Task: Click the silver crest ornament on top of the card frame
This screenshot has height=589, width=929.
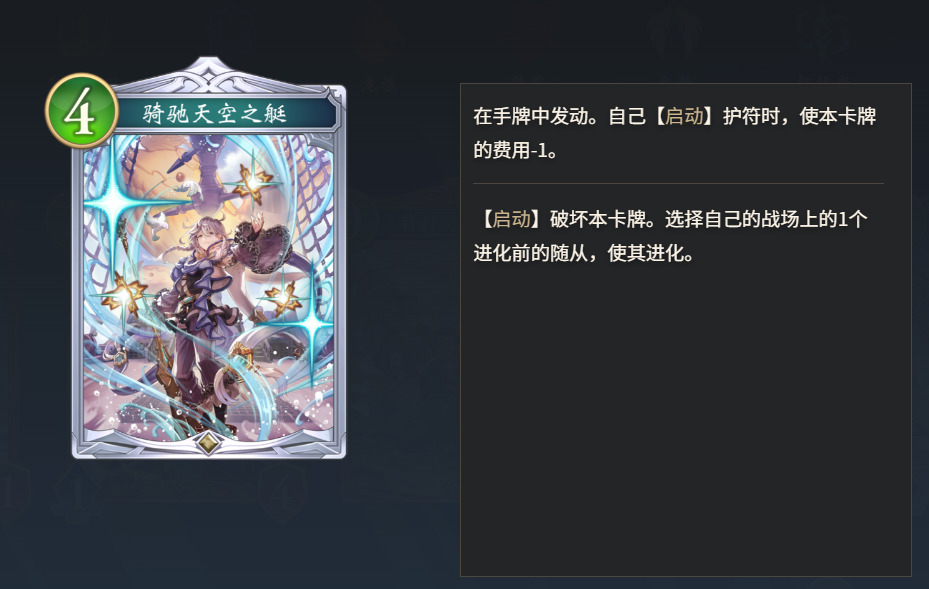Action: 208,71
